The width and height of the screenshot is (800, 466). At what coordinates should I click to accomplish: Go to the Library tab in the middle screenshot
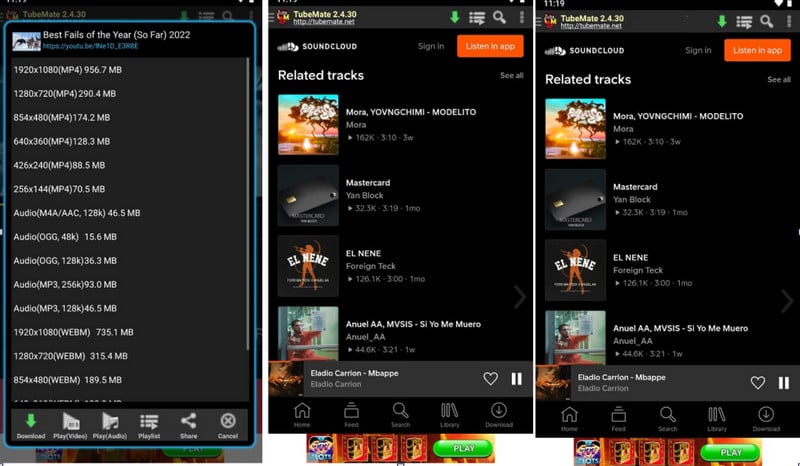coord(449,414)
